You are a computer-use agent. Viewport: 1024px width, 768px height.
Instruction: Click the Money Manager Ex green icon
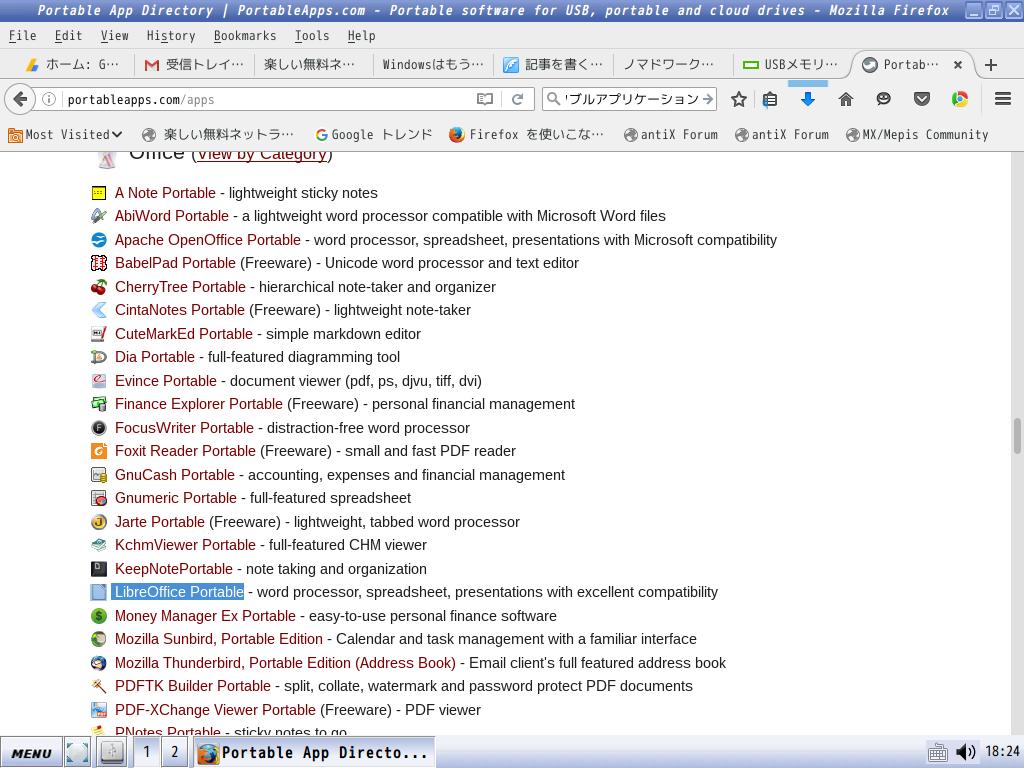click(99, 616)
